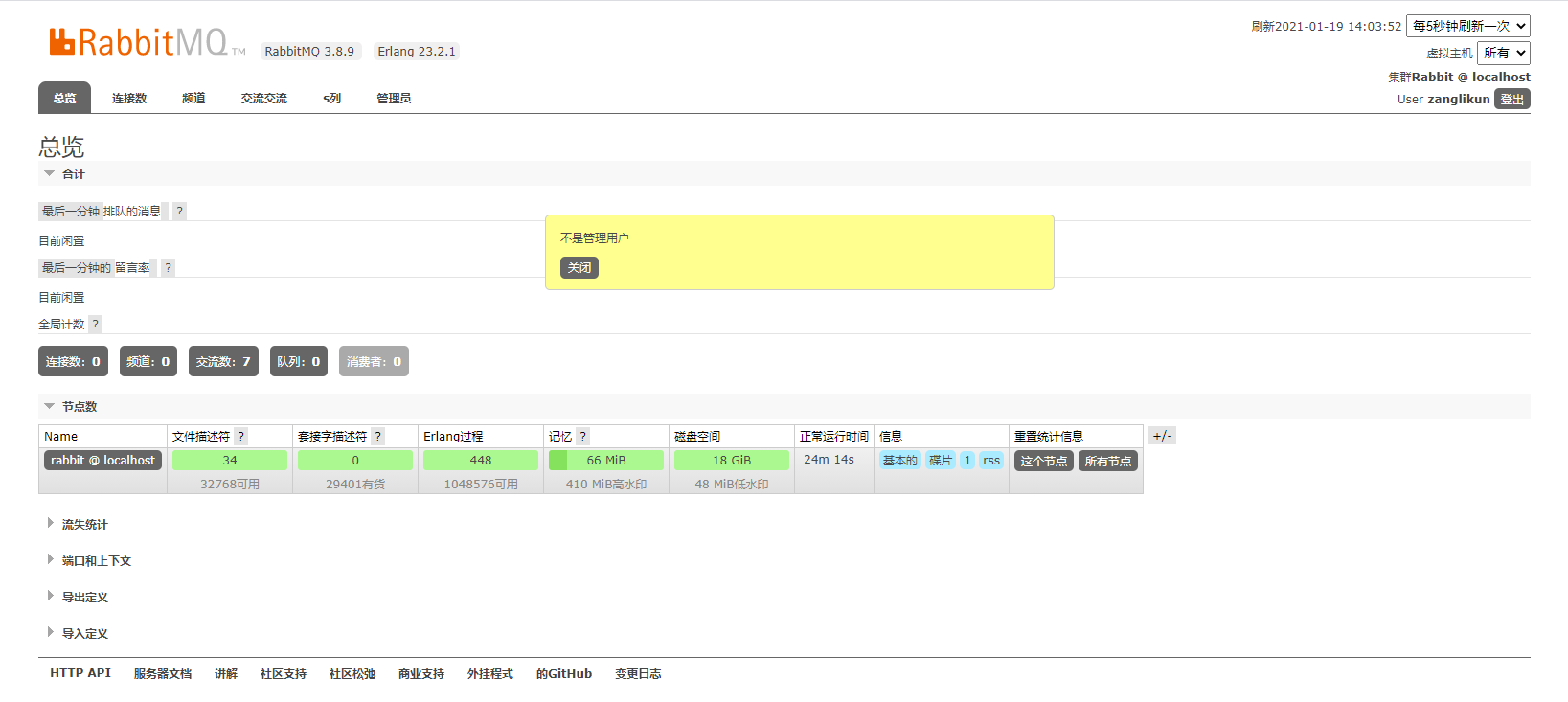Open help for 全局计数

coord(95,325)
